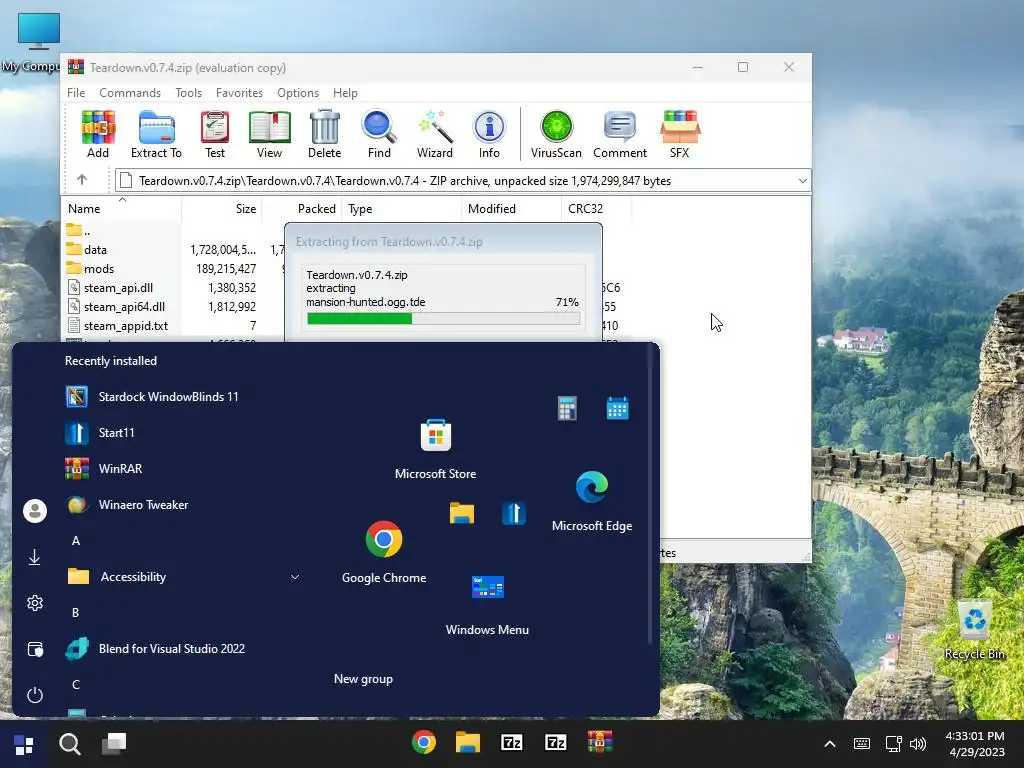Launch the Wizard wand tool
The image size is (1024, 768).
point(435,135)
